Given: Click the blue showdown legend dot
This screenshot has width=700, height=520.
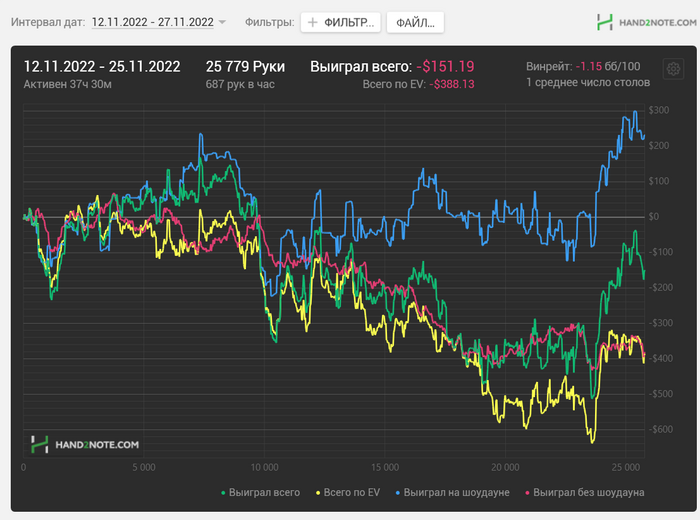Looking at the screenshot, I should 398,493.
